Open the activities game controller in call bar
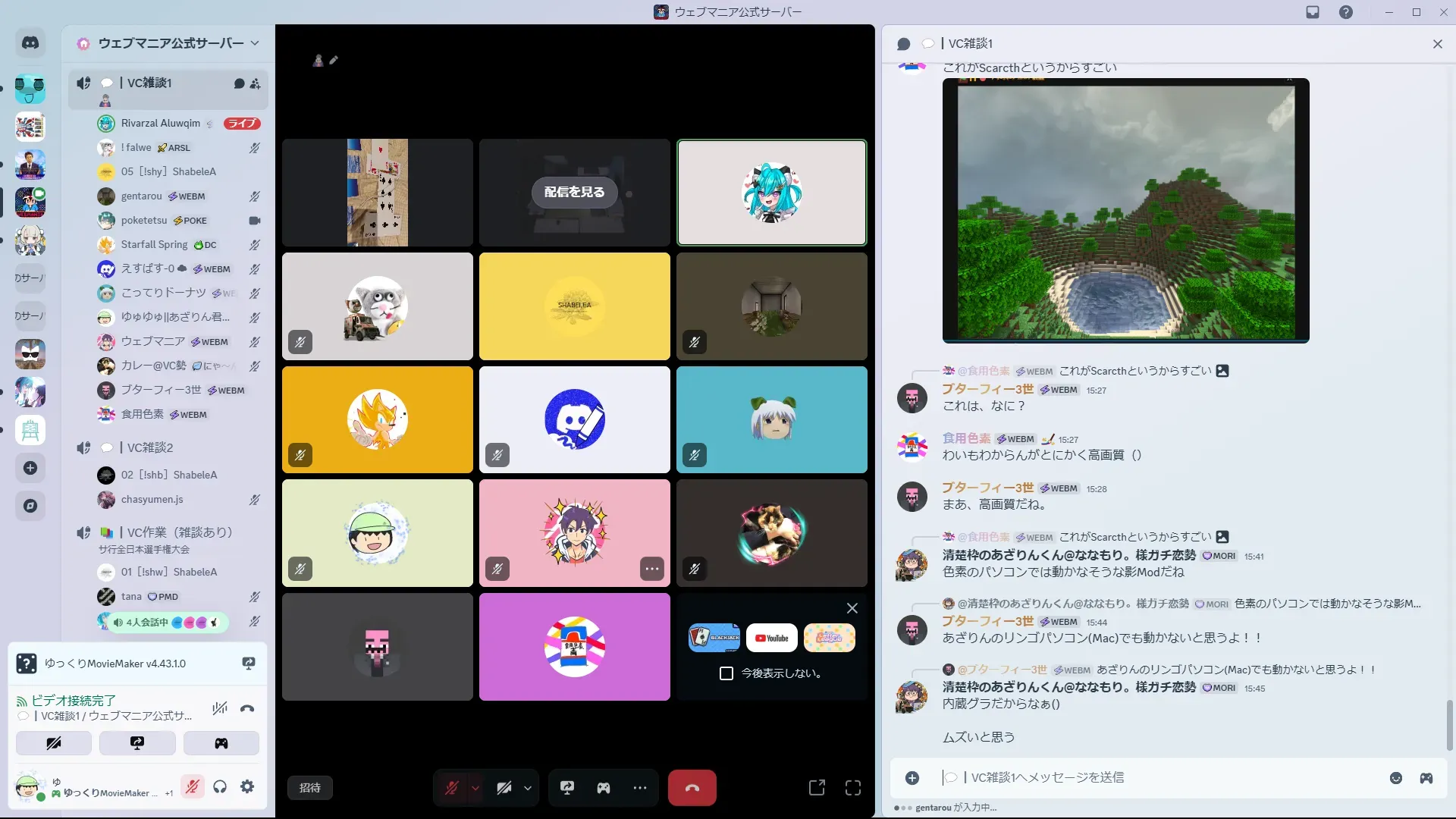 pyautogui.click(x=604, y=788)
